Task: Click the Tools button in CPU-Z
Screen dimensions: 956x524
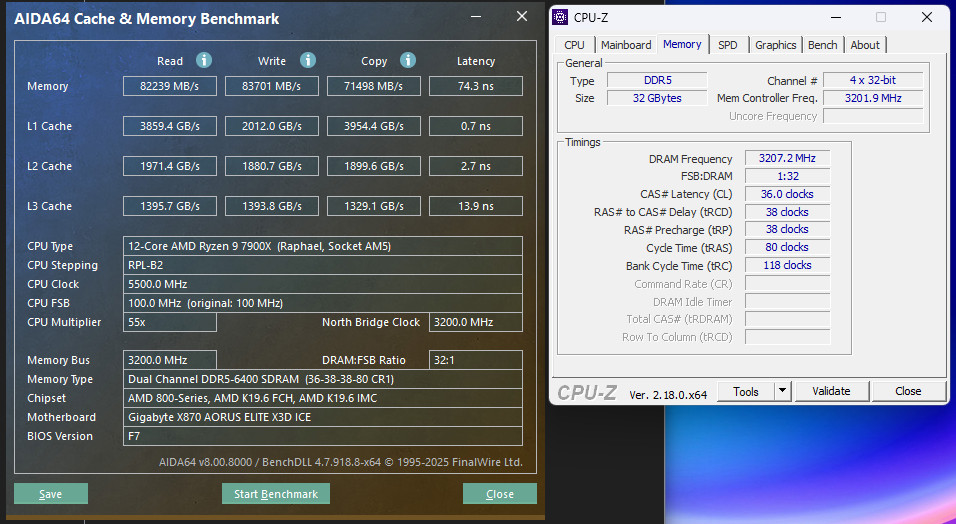Action: (x=746, y=391)
